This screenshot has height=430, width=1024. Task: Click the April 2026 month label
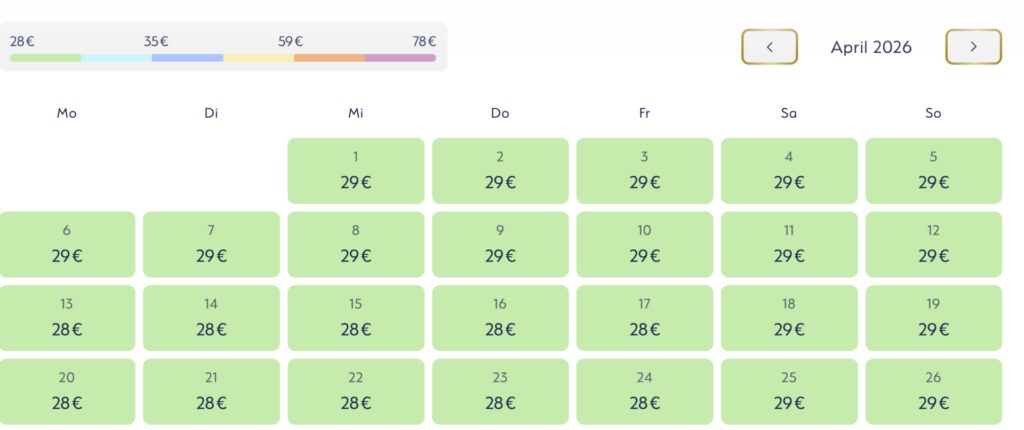click(x=871, y=47)
